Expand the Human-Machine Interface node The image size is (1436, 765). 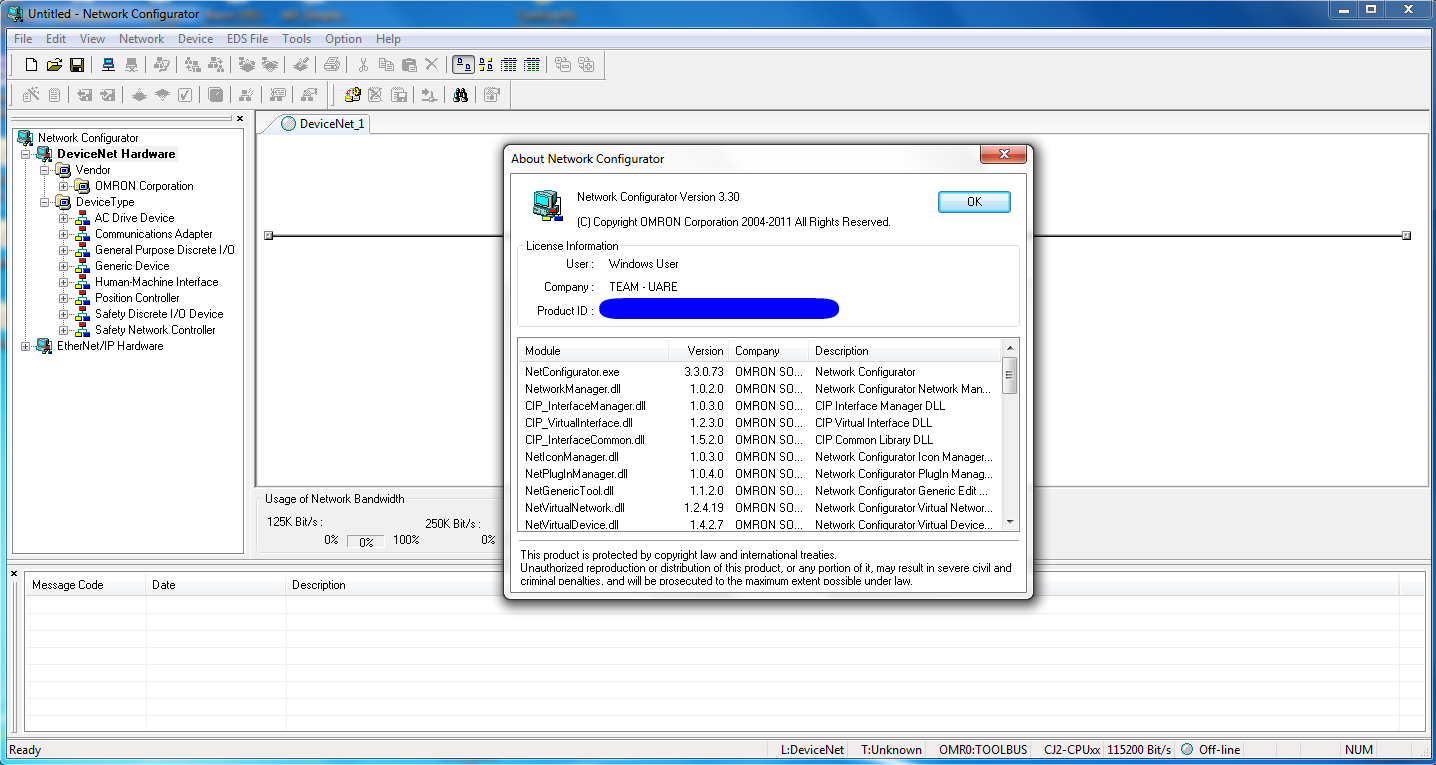(64, 282)
